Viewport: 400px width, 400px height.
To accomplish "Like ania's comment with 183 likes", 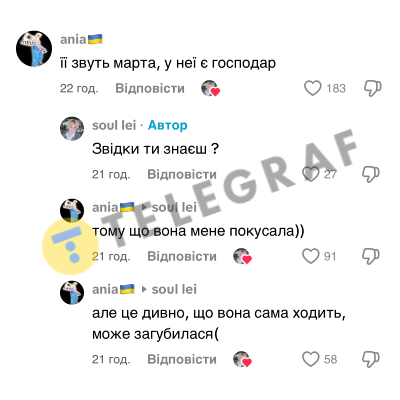I will coord(312,88).
